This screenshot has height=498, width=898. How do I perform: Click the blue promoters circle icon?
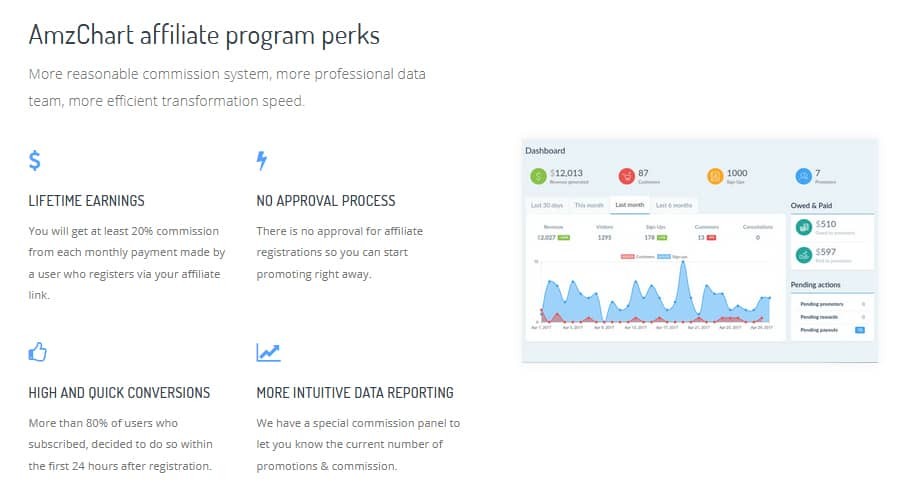pyautogui.click(x=804, y=176)
